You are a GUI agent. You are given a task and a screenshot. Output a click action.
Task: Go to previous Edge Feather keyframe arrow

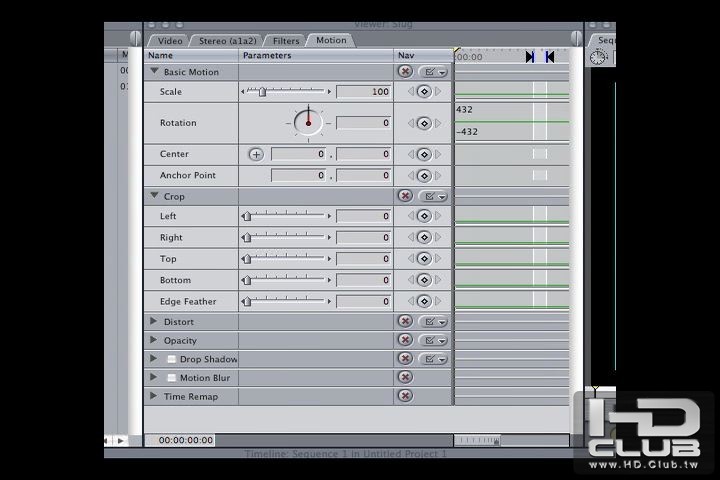(x=411, y=301)
